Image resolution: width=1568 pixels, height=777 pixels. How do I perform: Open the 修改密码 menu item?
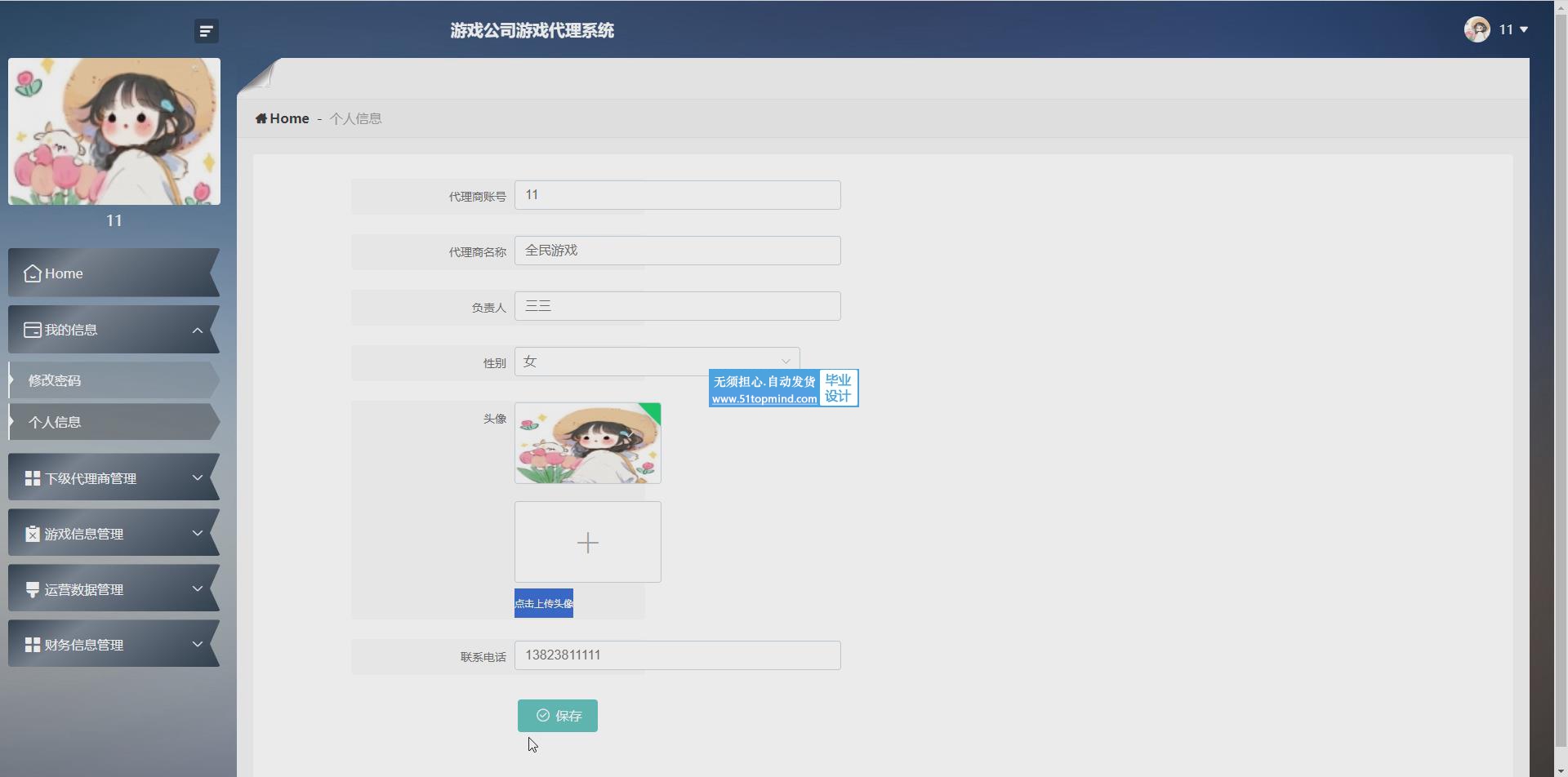coord(55,380)
